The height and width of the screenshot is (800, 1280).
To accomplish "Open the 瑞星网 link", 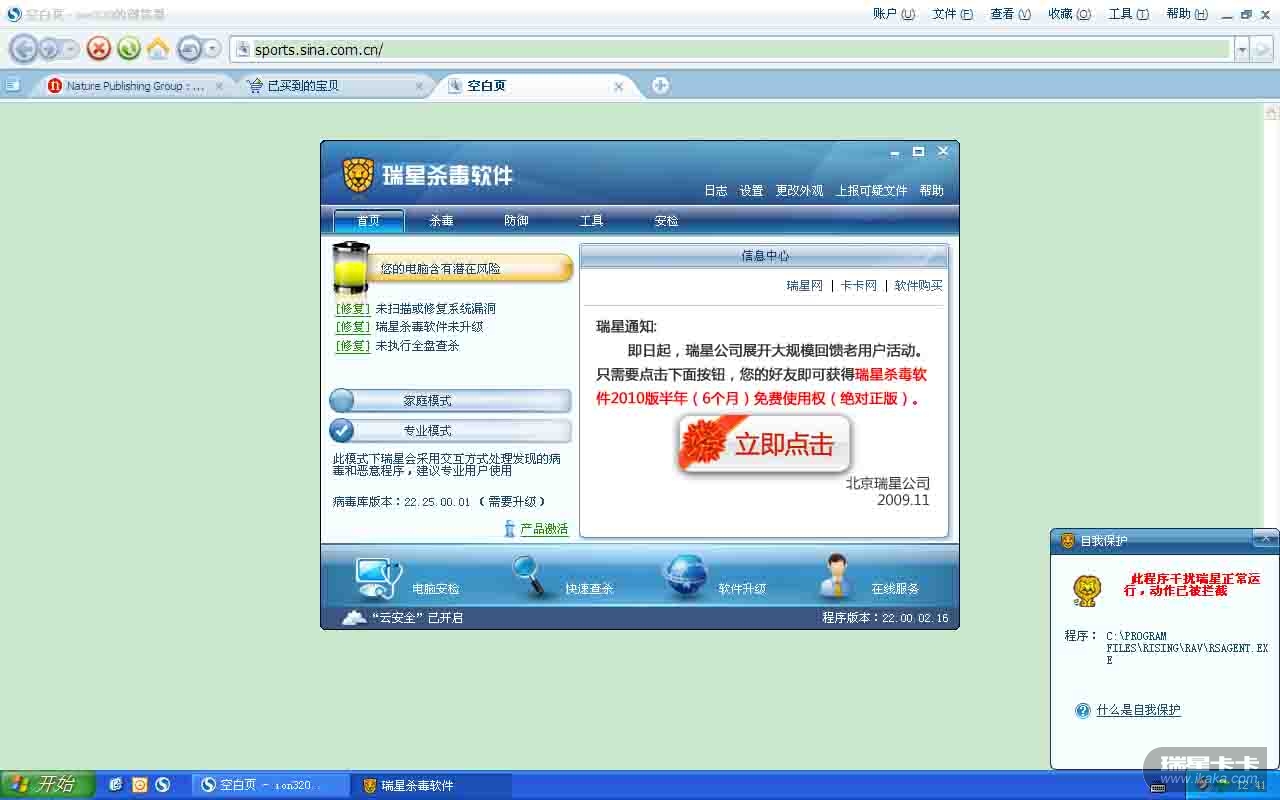I will (x=805, y=286).
